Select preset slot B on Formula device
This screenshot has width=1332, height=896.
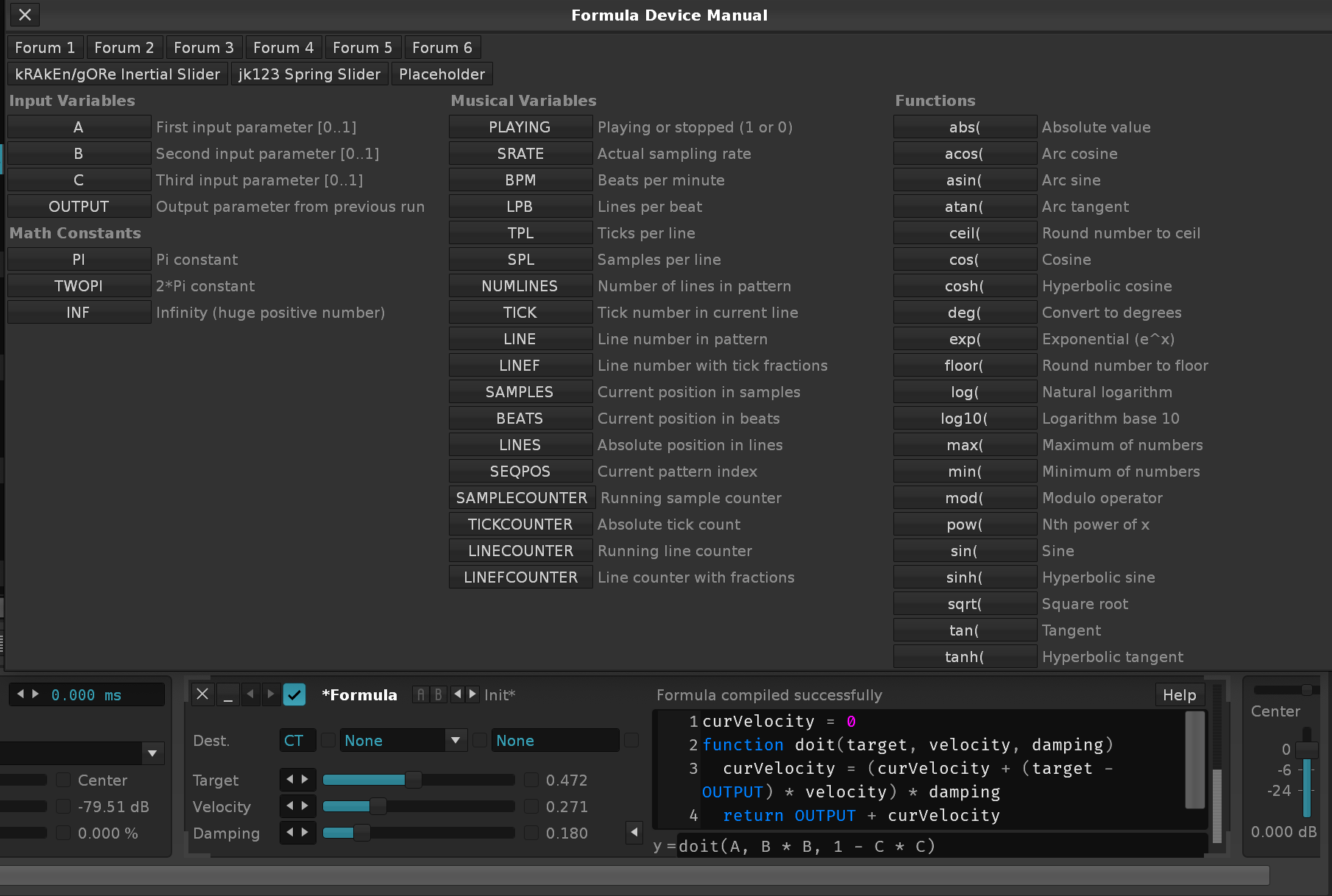point(438,694)
